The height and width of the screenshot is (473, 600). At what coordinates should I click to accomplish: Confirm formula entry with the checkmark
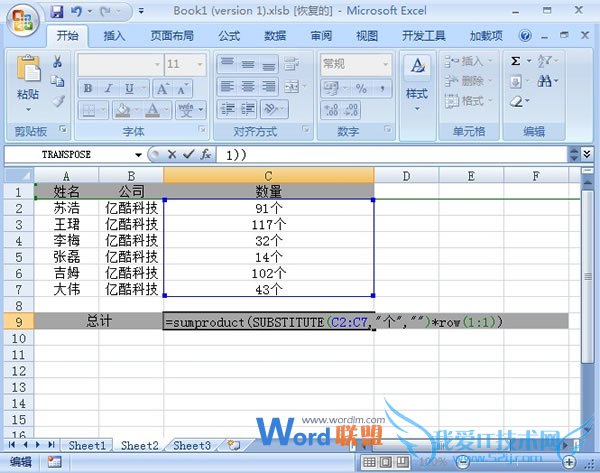188,154
